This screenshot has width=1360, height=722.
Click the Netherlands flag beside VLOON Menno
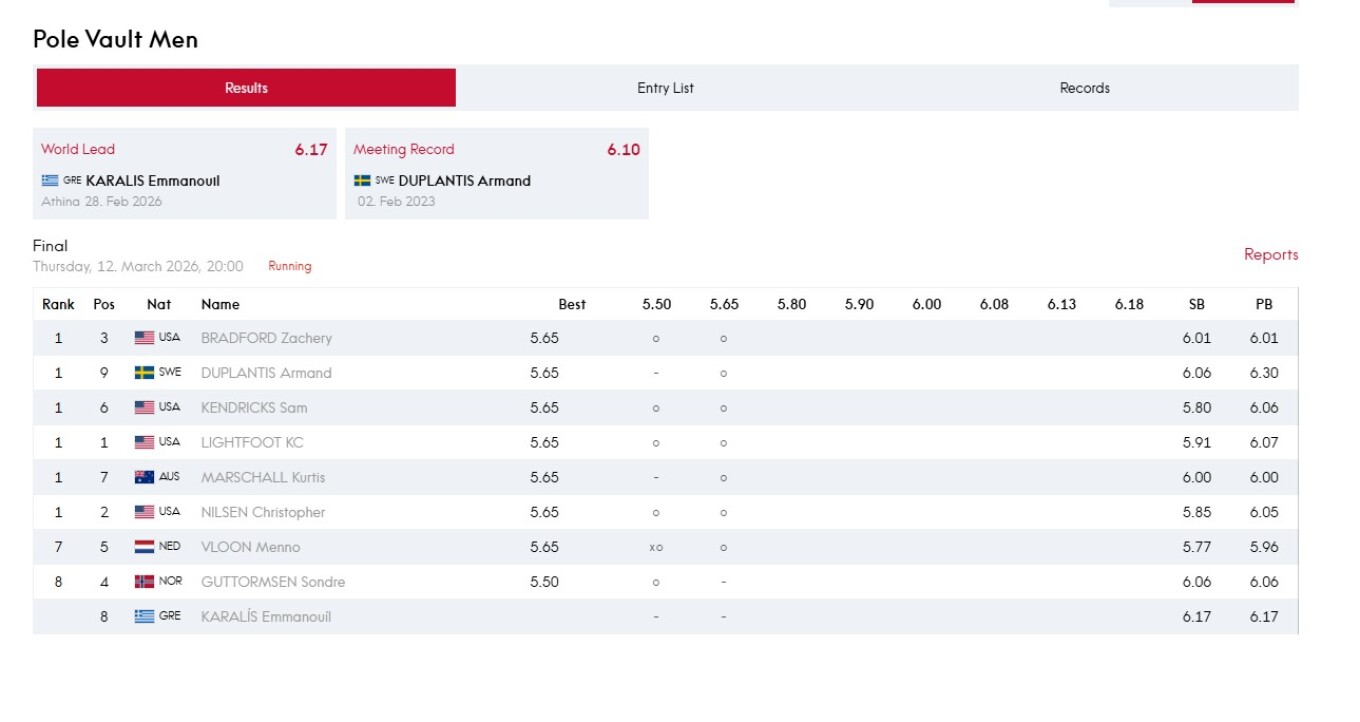point(145,547)
